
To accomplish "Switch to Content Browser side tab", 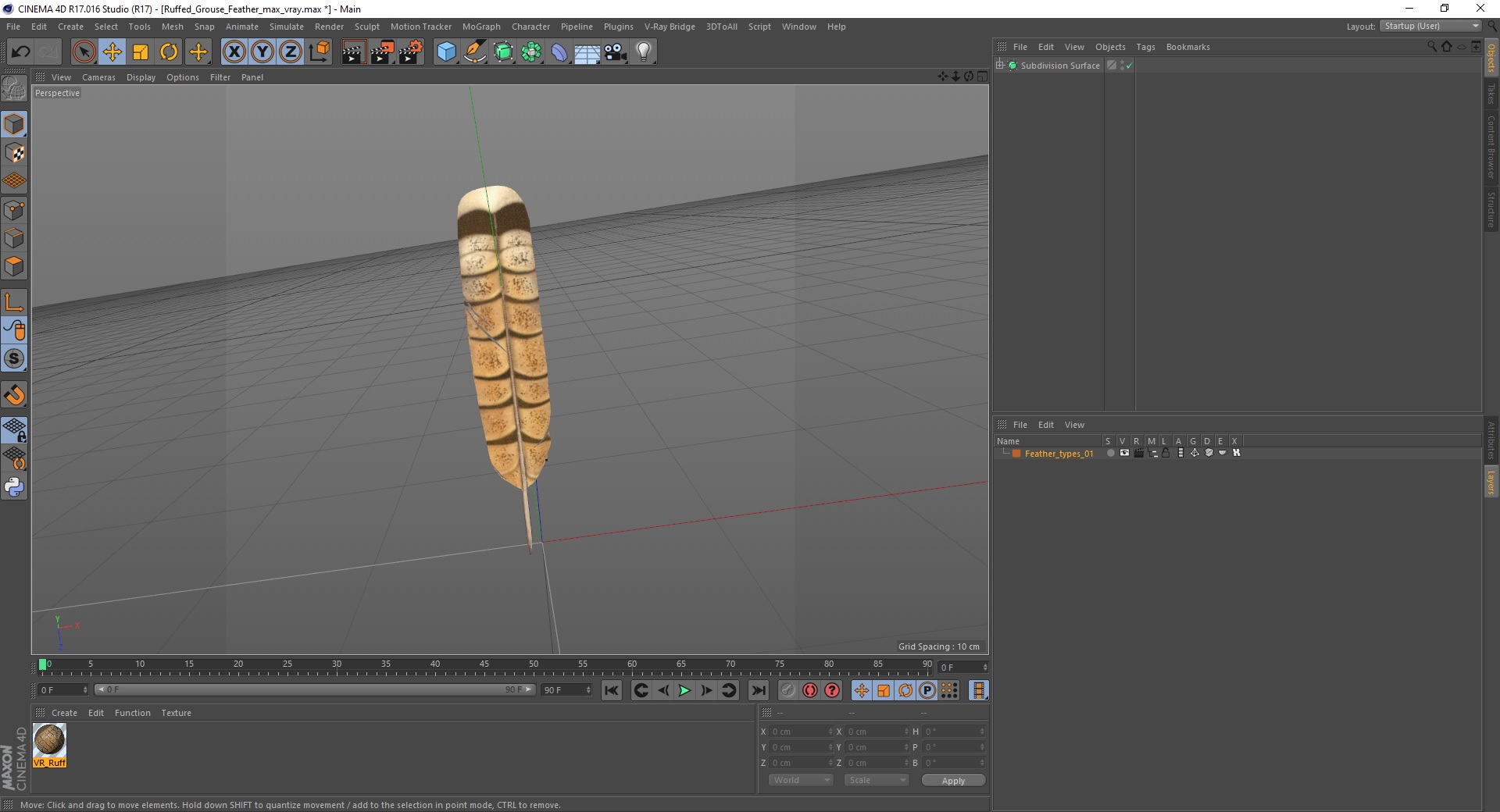I will click(1491, 146).
